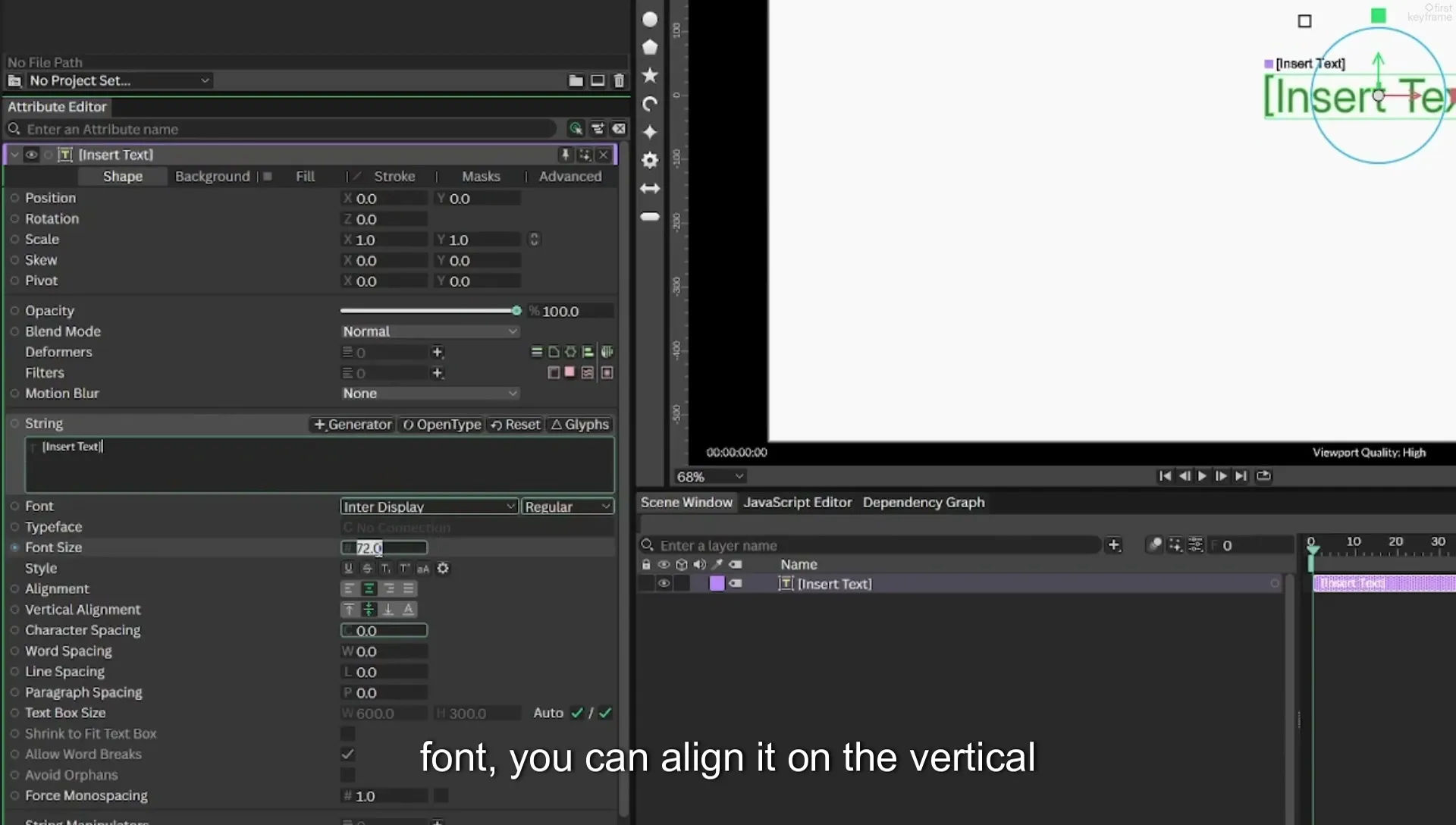Toggle strikethrough text style
1456x825 pixels.
pyautogui.click(x=367, y=568)
